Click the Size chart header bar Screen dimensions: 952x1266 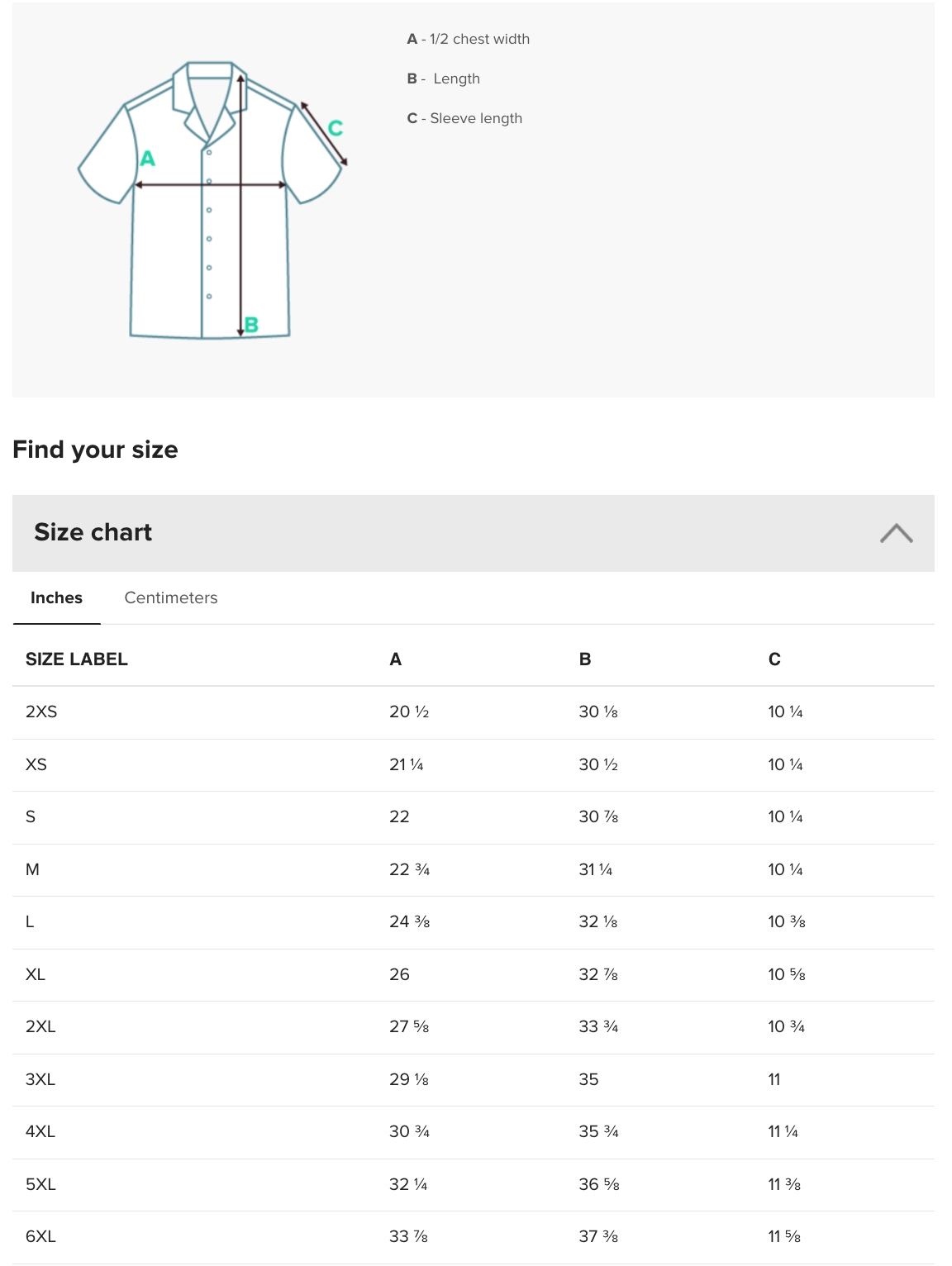pyautogui.click(x=474, y=533)
